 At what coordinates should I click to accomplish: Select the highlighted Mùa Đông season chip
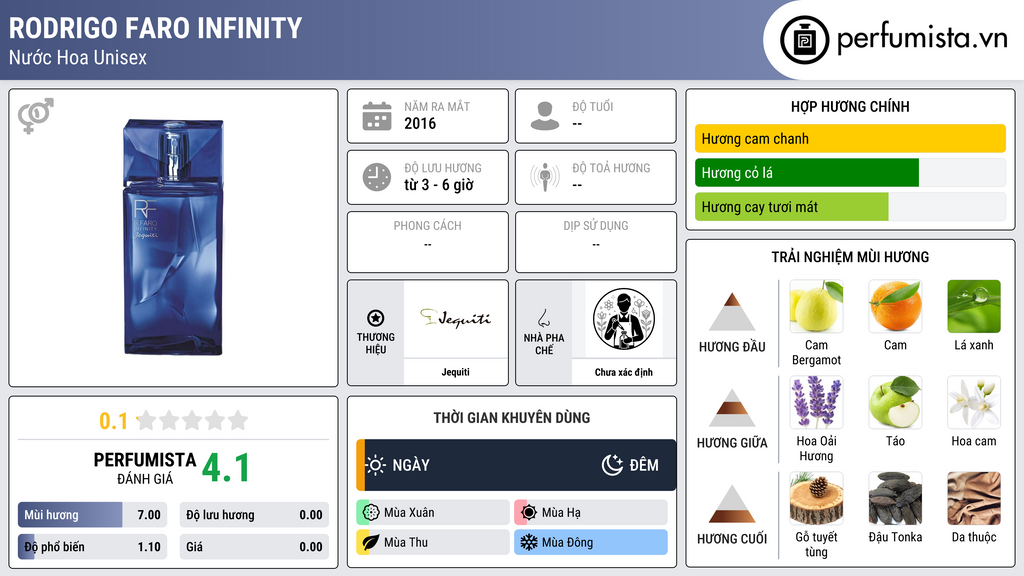click(591, 542)
